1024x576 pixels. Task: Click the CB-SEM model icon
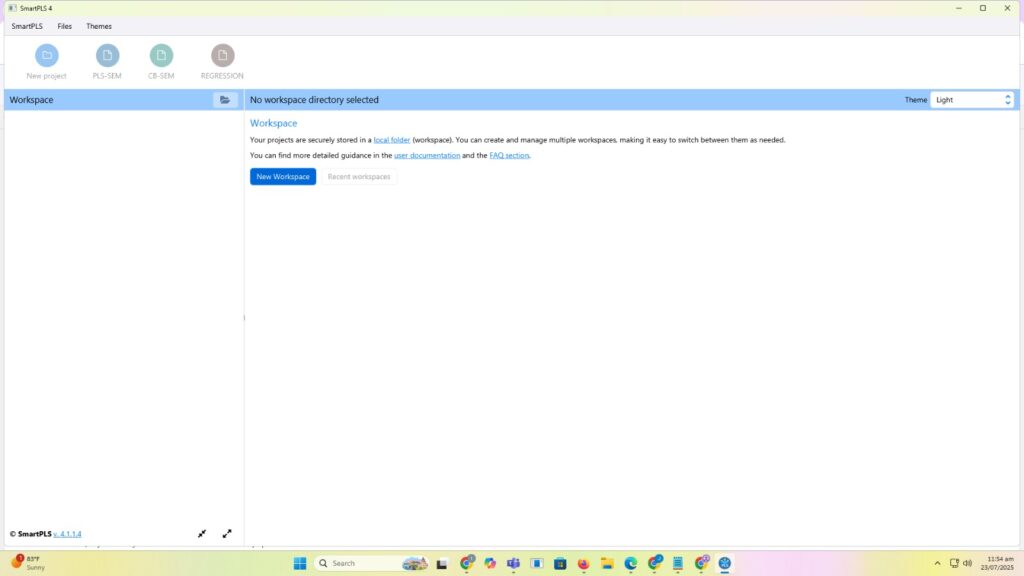pyautogui.click(x=161, y=56)
